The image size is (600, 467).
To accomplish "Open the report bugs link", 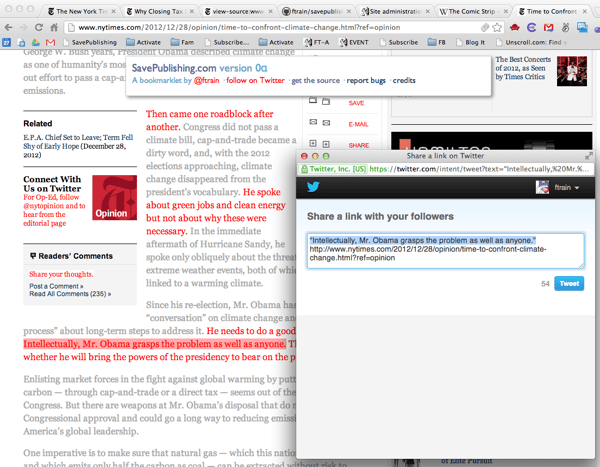I will pyautogui.click(x=365, y=78).
